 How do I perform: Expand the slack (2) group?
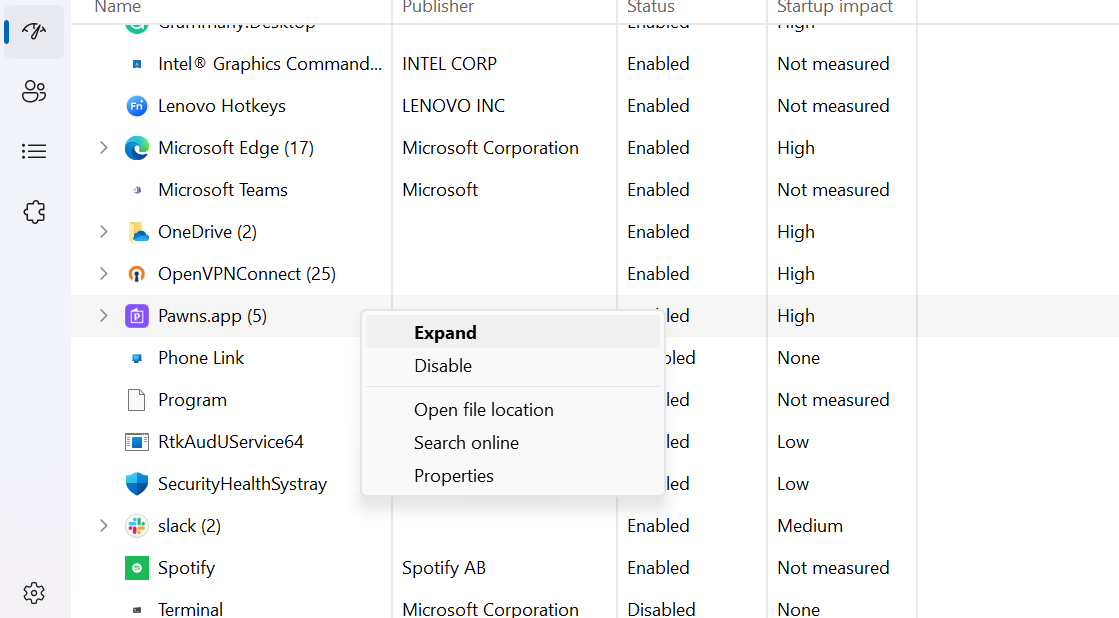click(x=103, y=526)
